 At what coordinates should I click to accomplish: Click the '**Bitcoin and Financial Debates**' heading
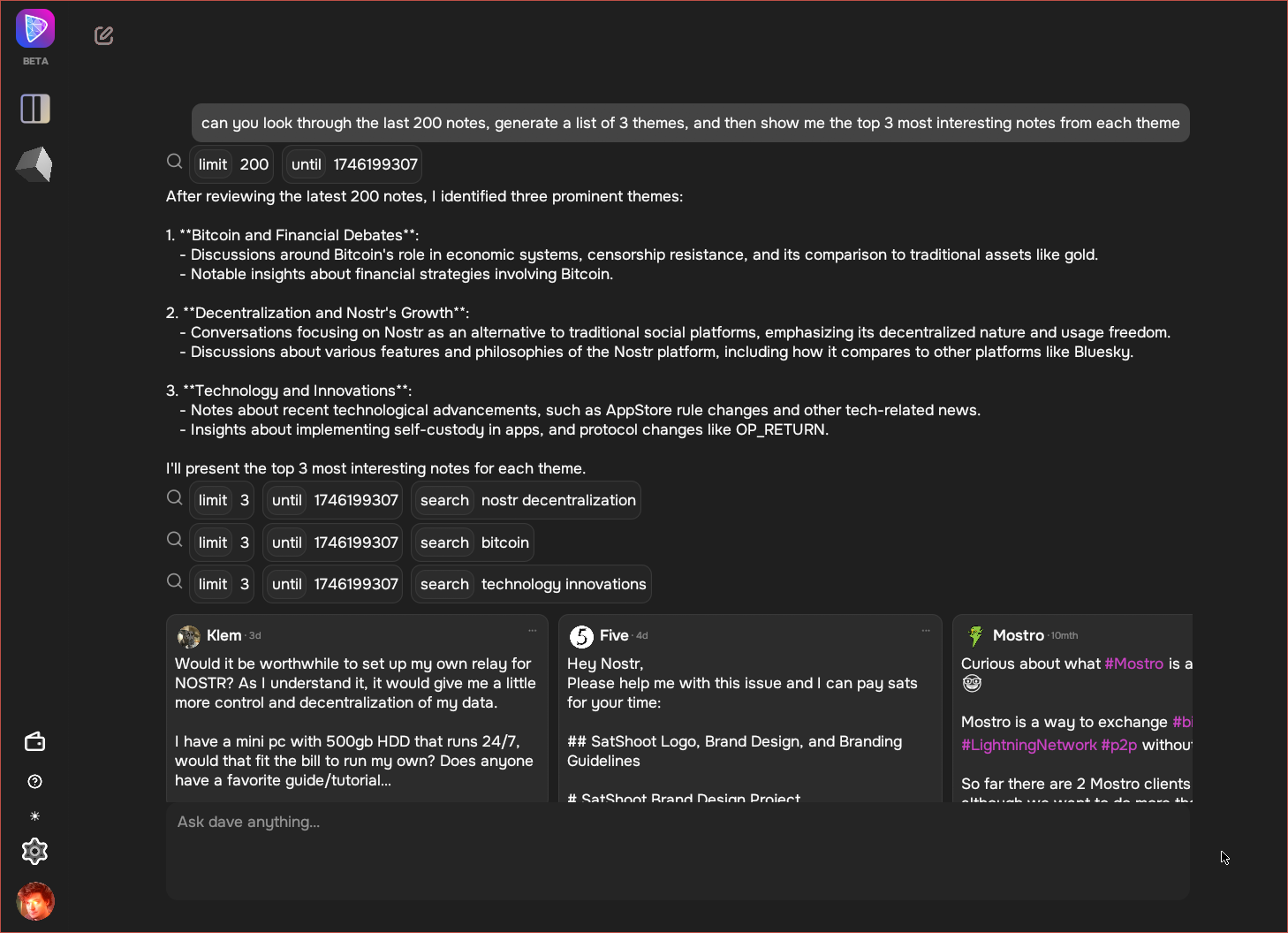click(299, 235)
